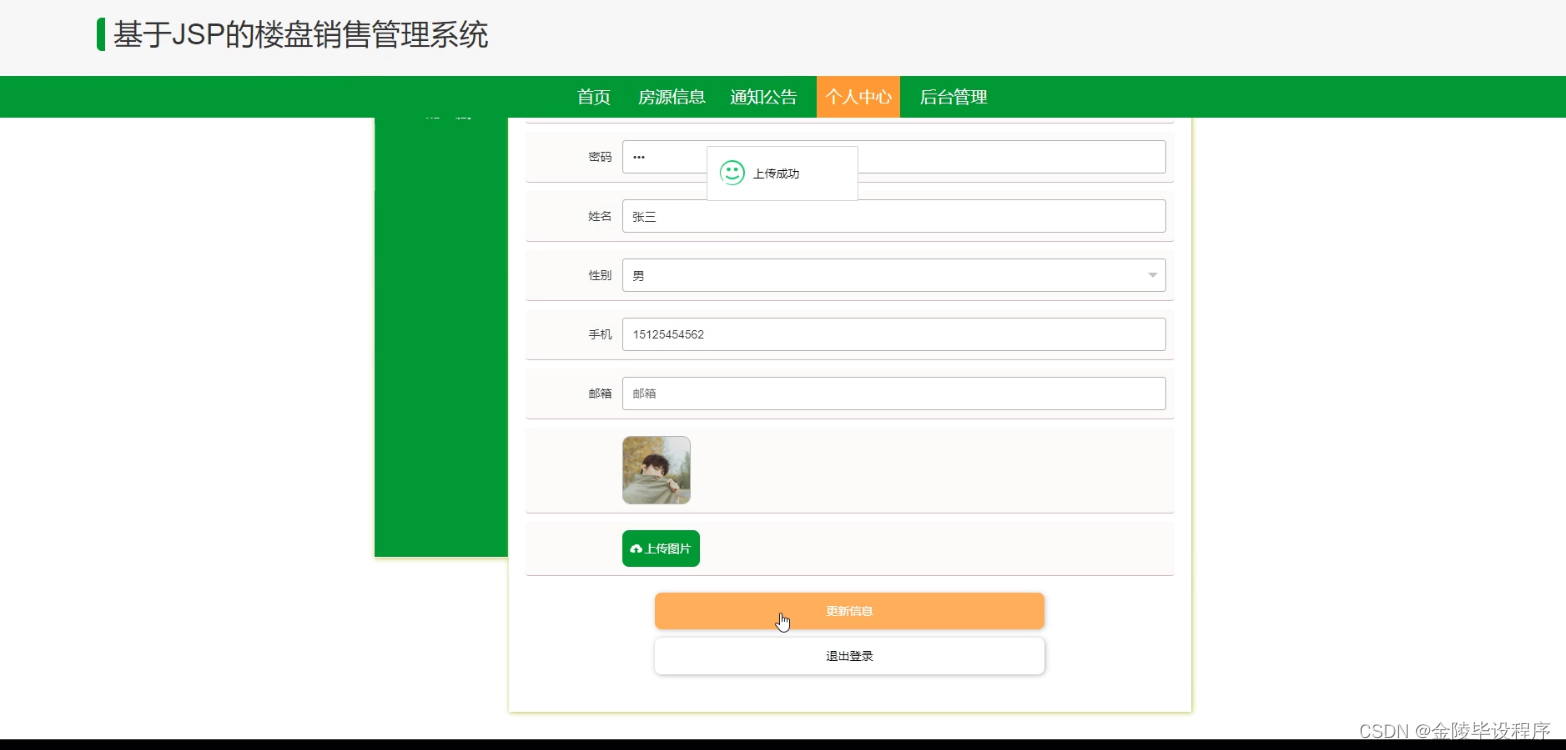Select the gender dropdown arrow icon

(x=1151, y=274)
